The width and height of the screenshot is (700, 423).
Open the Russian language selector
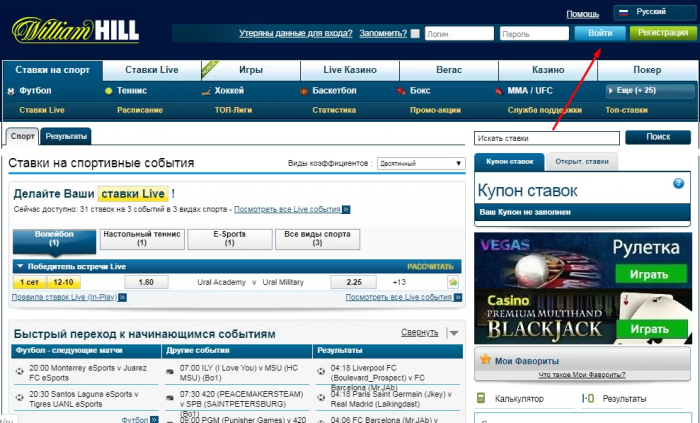[x=648, y=12]
